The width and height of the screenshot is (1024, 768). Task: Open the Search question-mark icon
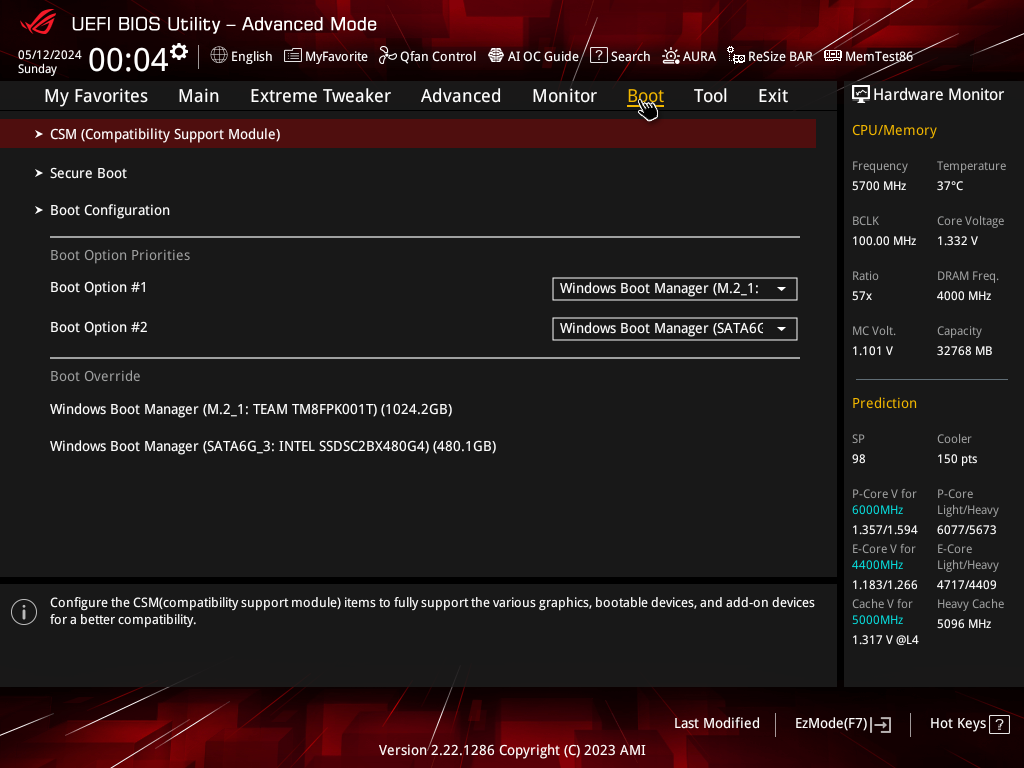point(598,56)
